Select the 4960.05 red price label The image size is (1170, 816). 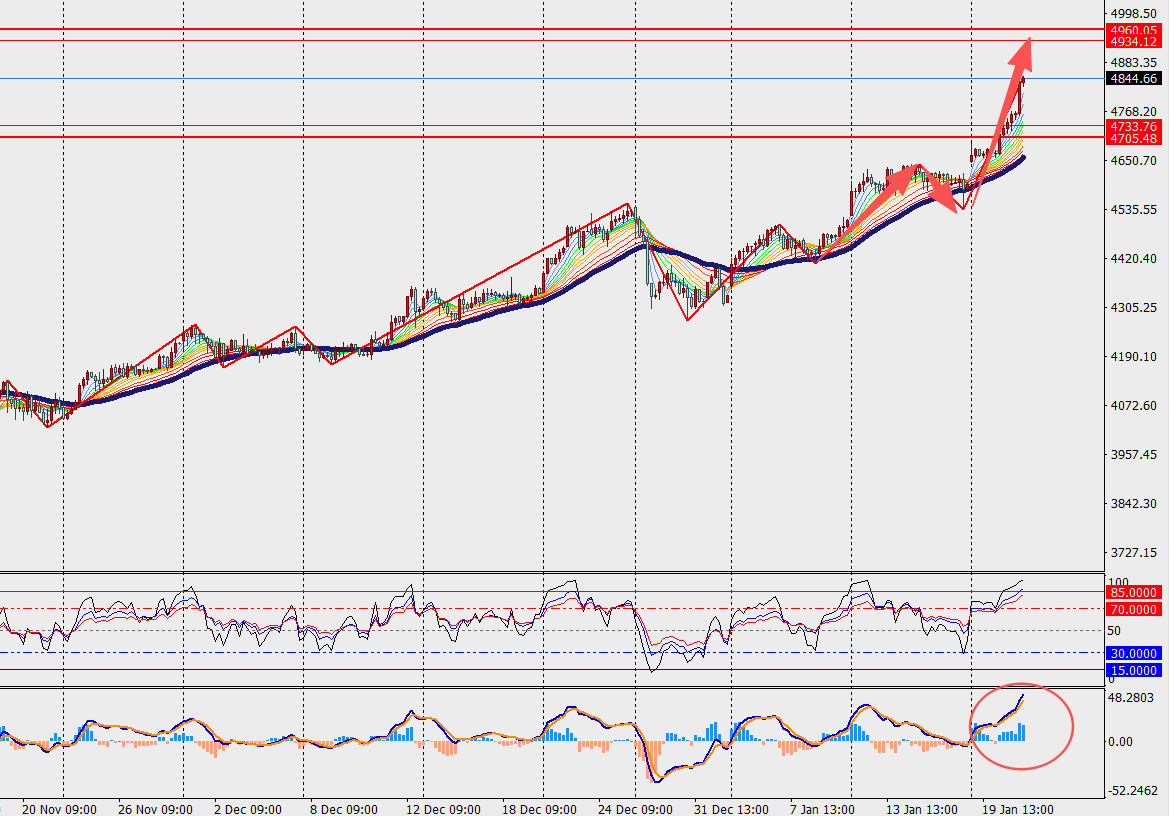1133,30
